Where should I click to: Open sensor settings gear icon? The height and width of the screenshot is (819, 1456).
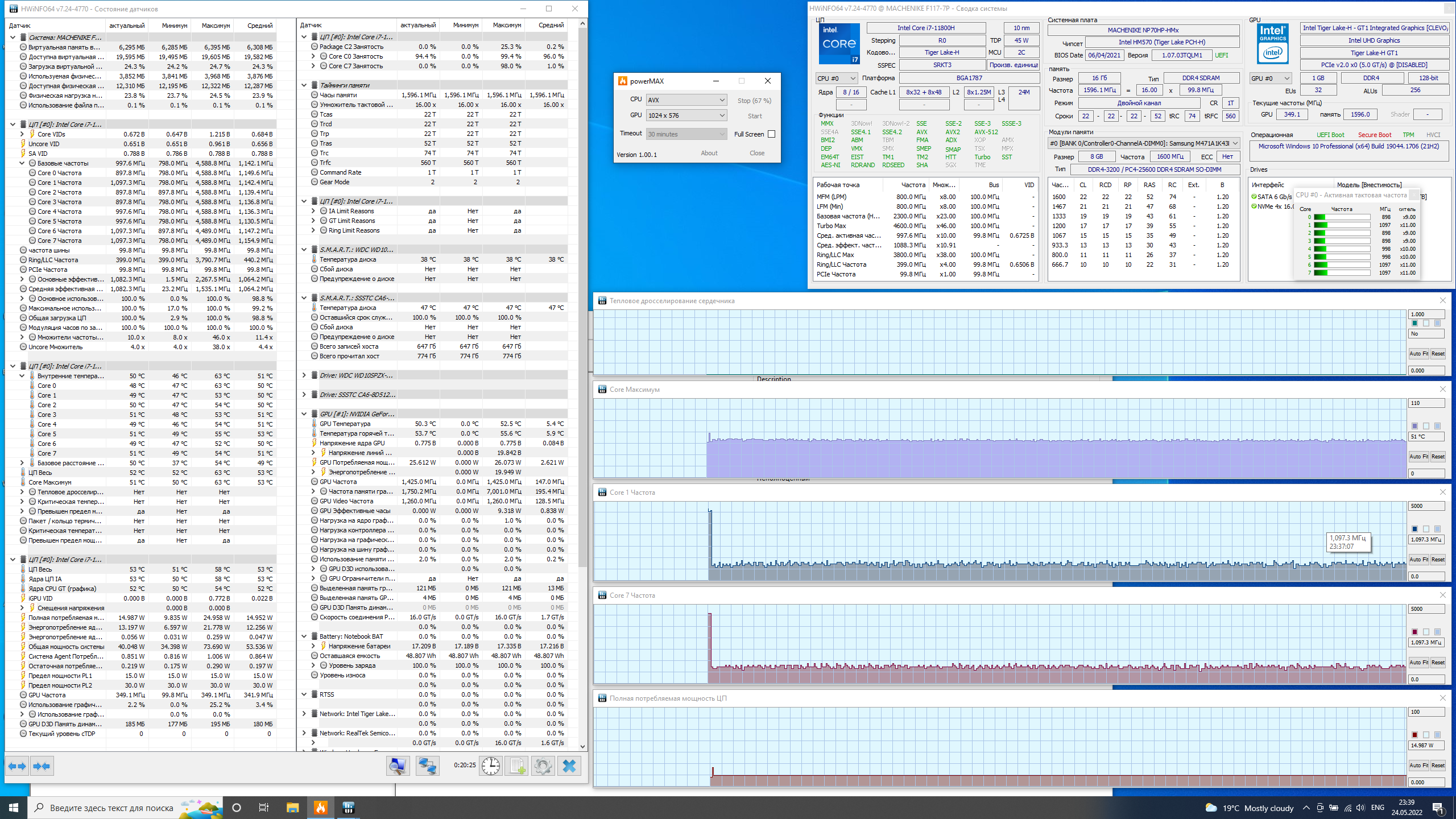pyautogui.click(x=543, y=766)
